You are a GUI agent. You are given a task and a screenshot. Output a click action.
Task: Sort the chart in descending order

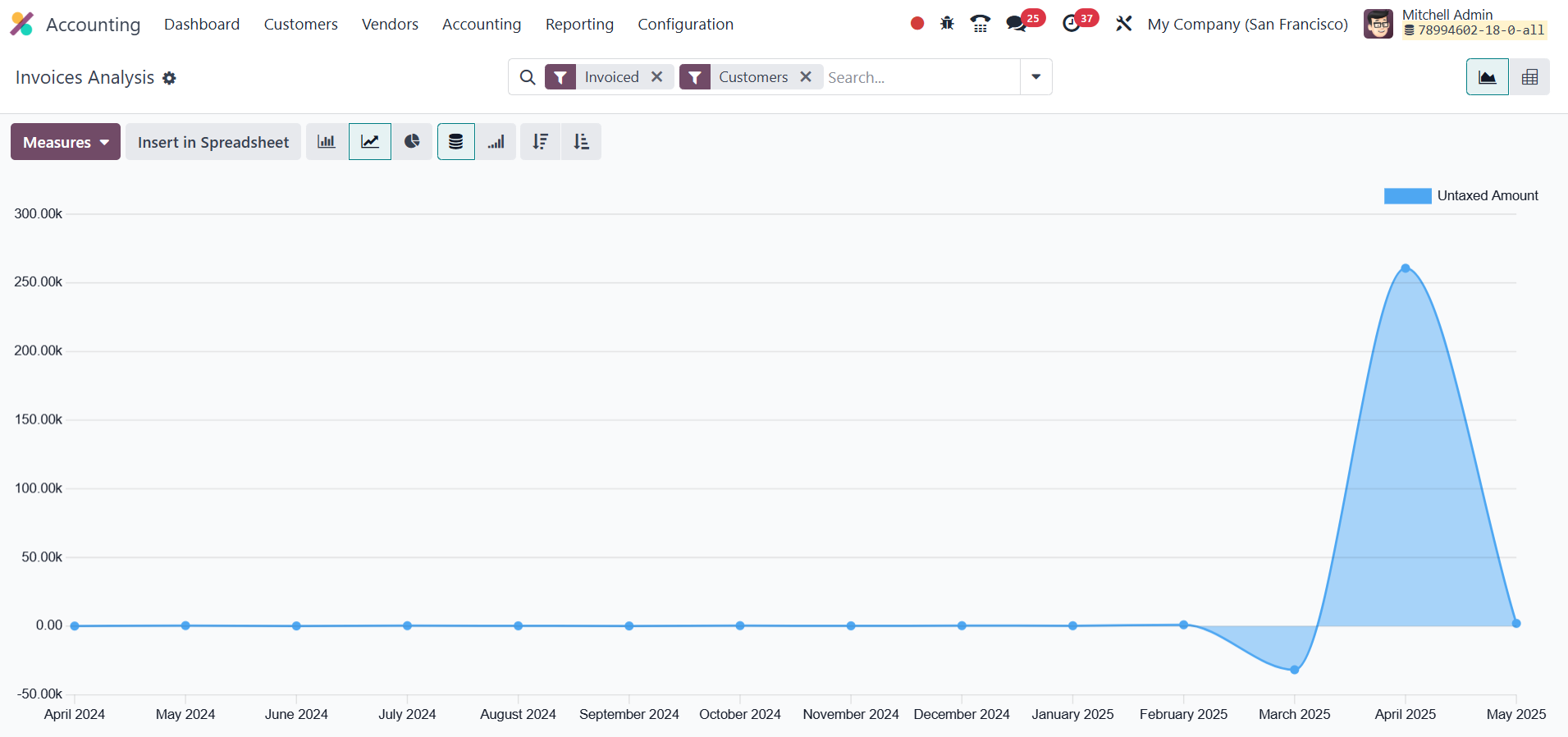[x=540, y=142]
